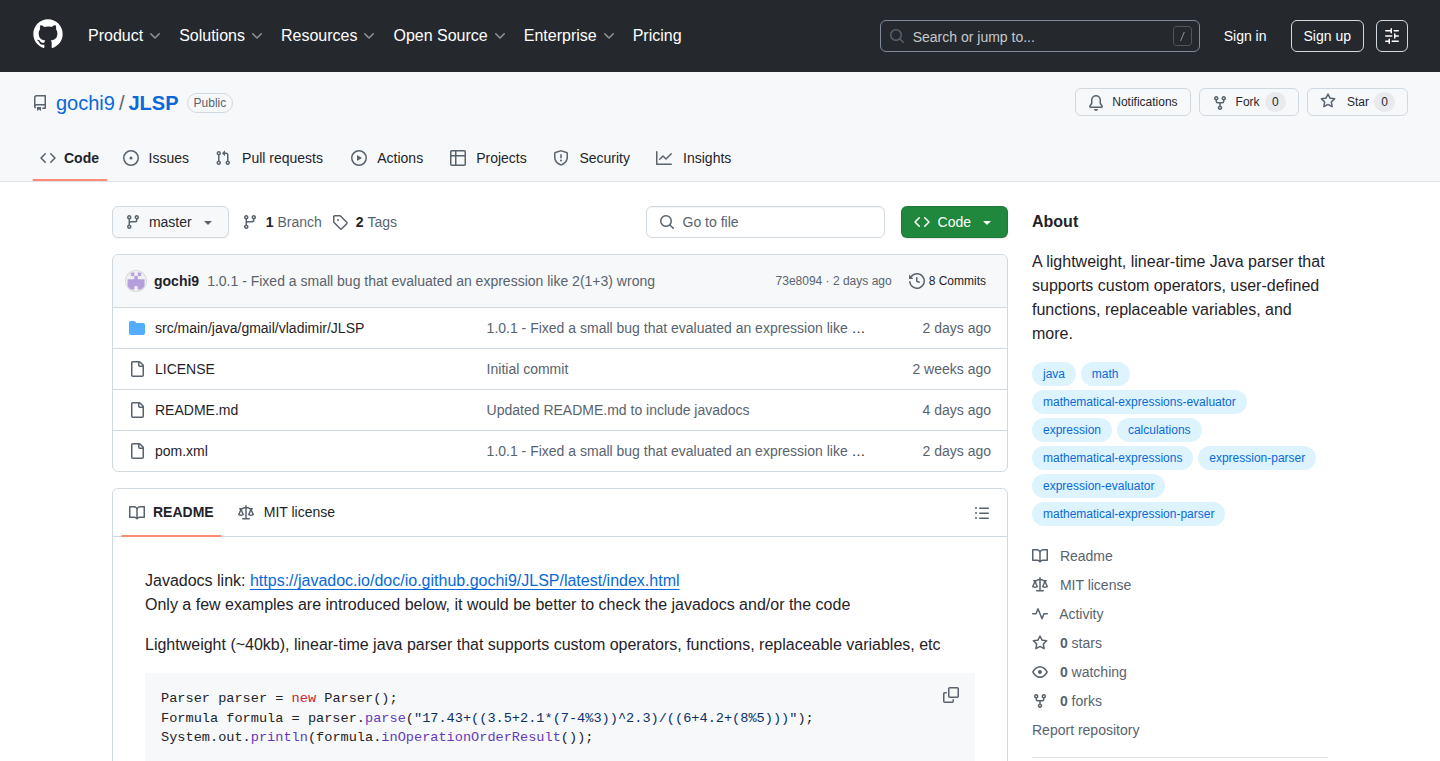Image resolution: width=1440 pixels, height=761 pixels.
Task: Click the pom.xml file icon
Action: pos(137,451)
